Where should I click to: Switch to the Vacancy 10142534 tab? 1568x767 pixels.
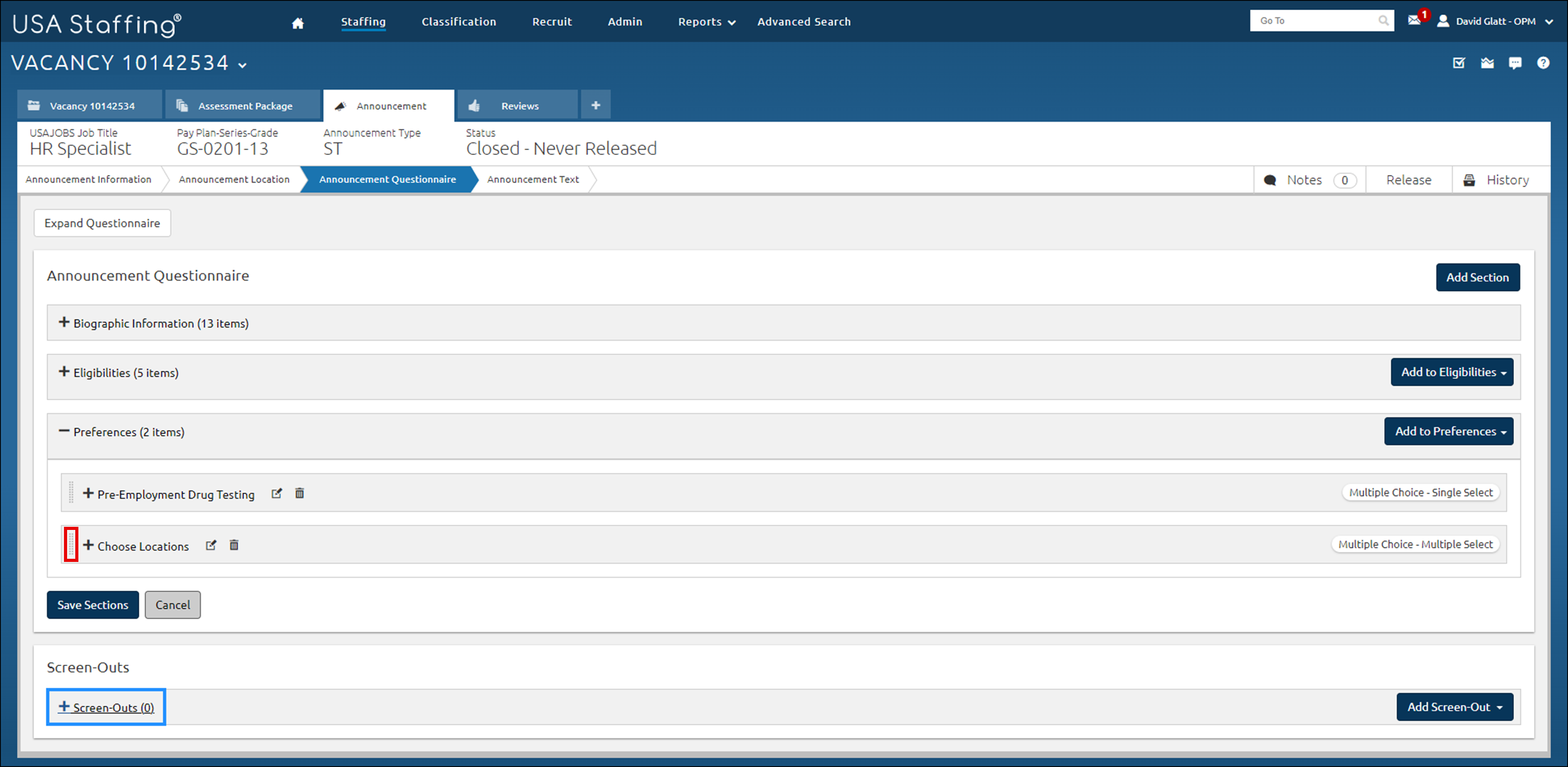click(x=90, y=105)
